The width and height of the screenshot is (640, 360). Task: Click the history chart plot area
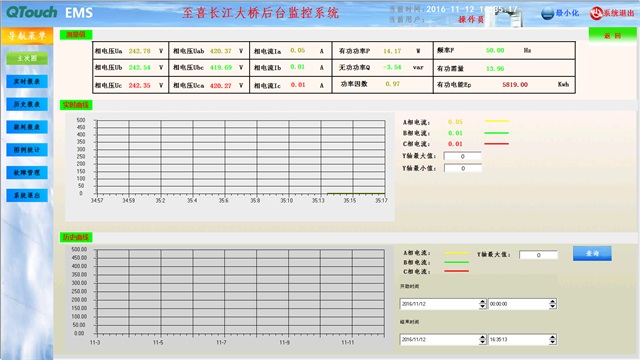[x=241, y=292]
